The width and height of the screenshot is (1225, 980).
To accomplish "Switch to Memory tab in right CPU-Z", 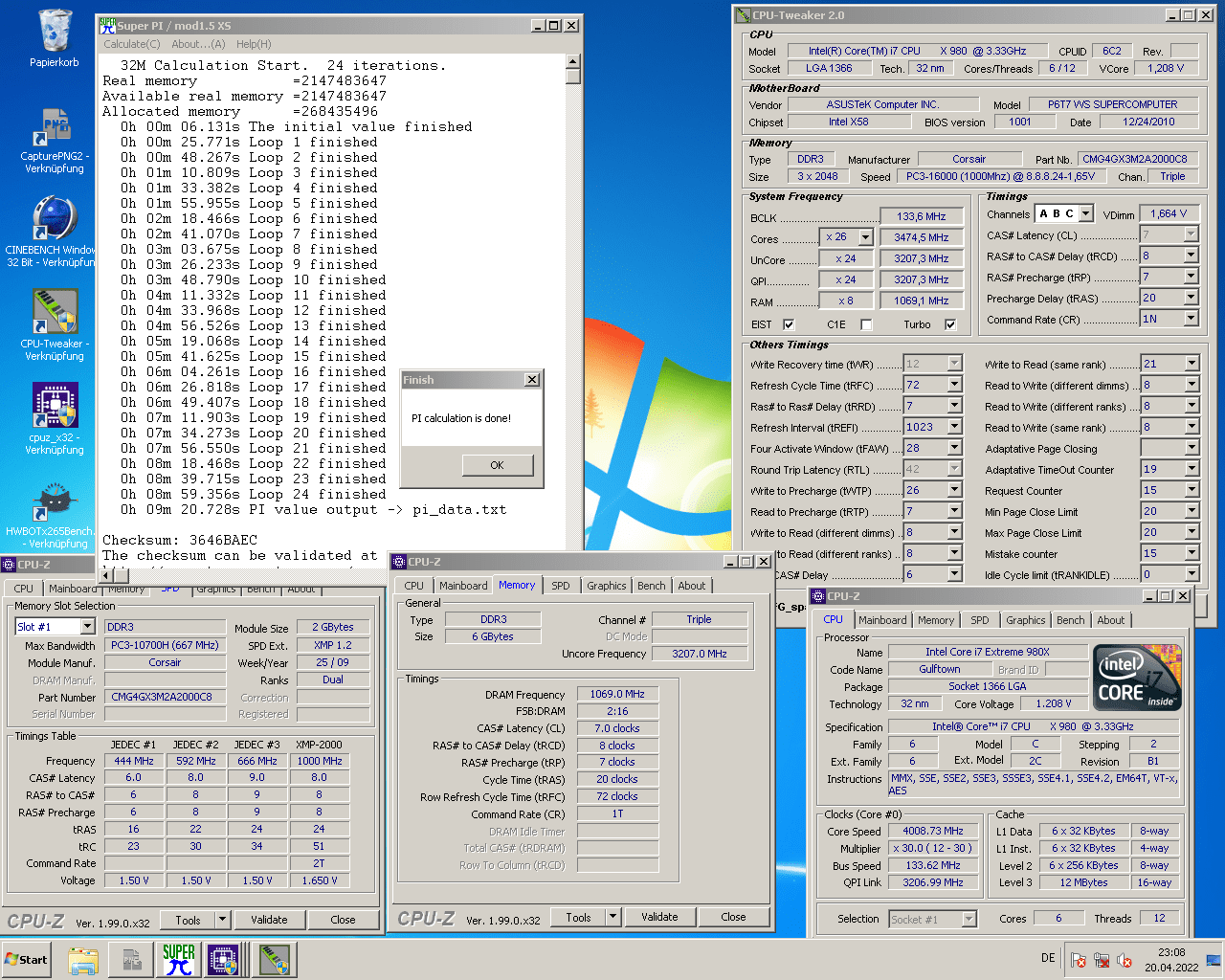I will (x=936, y=620).
